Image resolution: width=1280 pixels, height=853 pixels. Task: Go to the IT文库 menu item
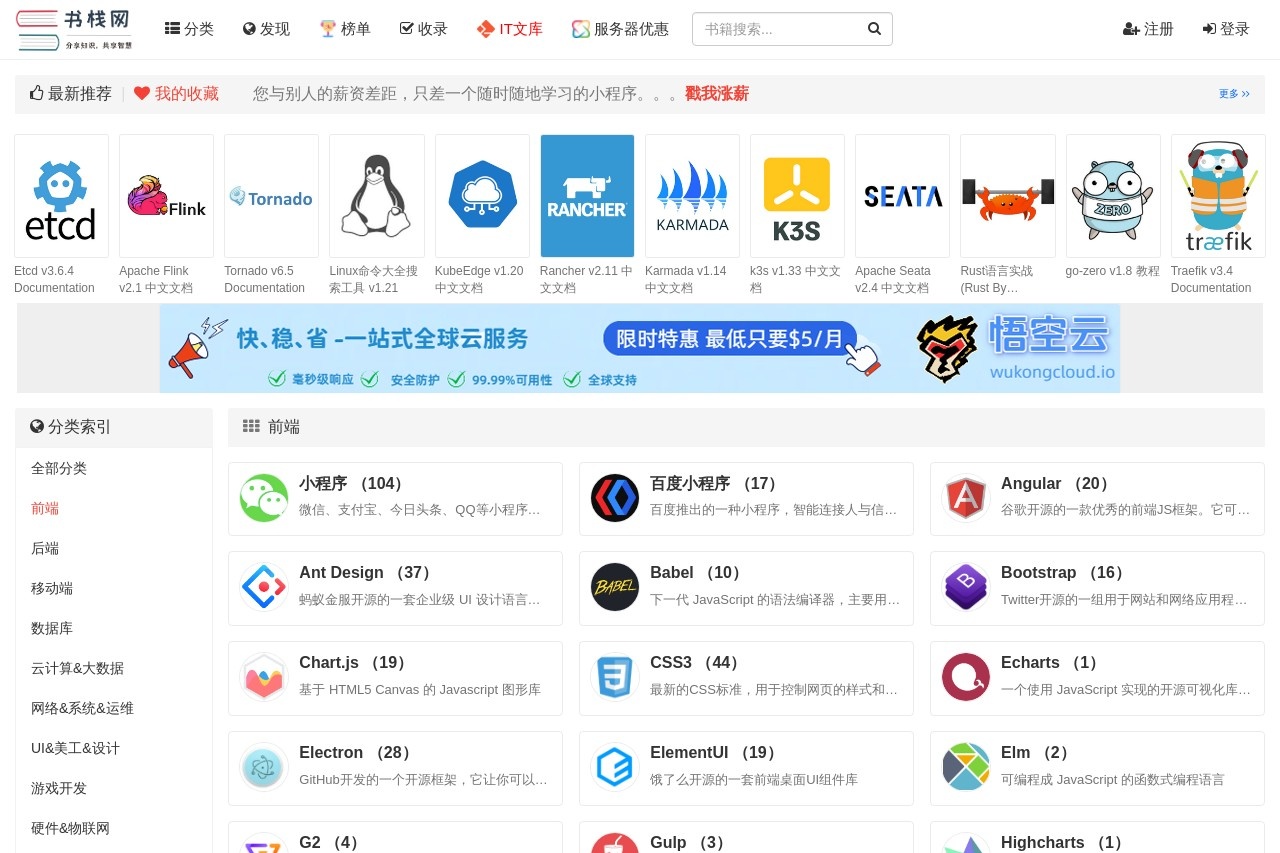pos(510,29)
